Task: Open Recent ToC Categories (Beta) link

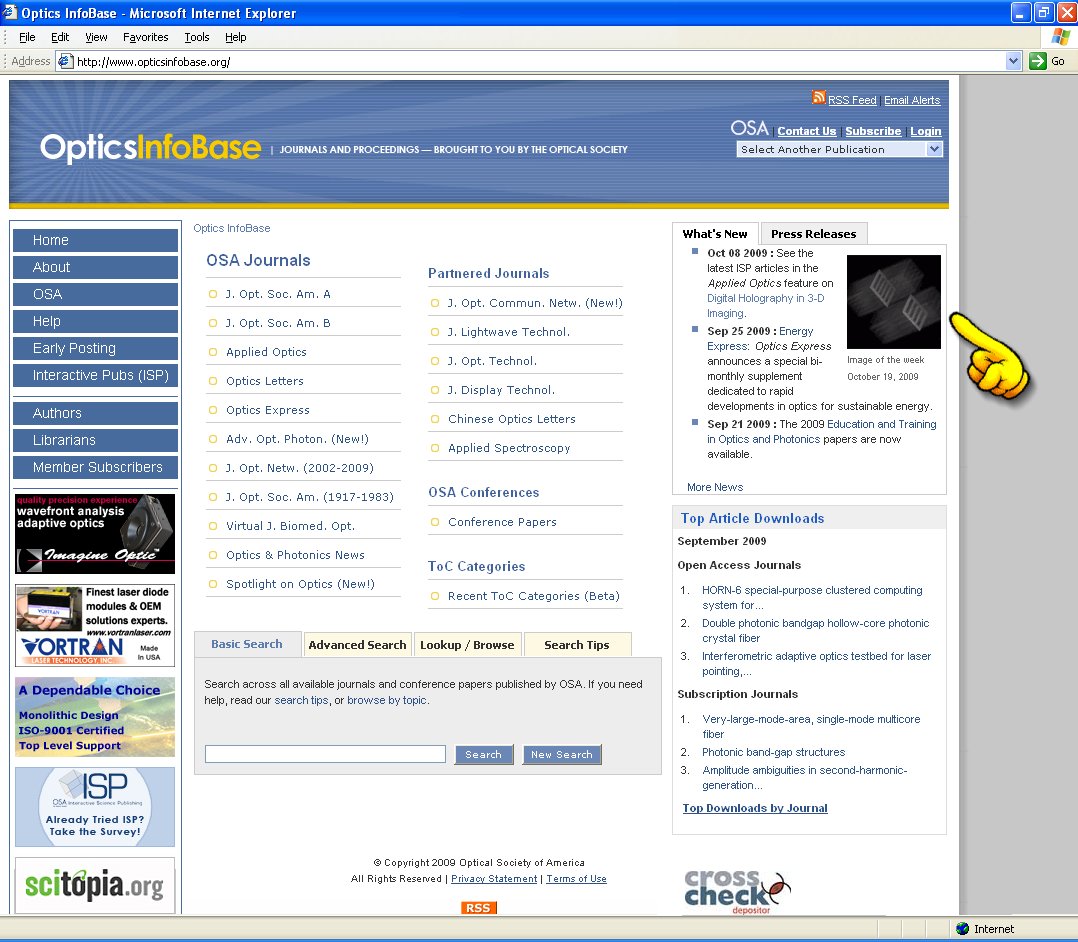Action: pyautogui.click(x=534, y=596)
